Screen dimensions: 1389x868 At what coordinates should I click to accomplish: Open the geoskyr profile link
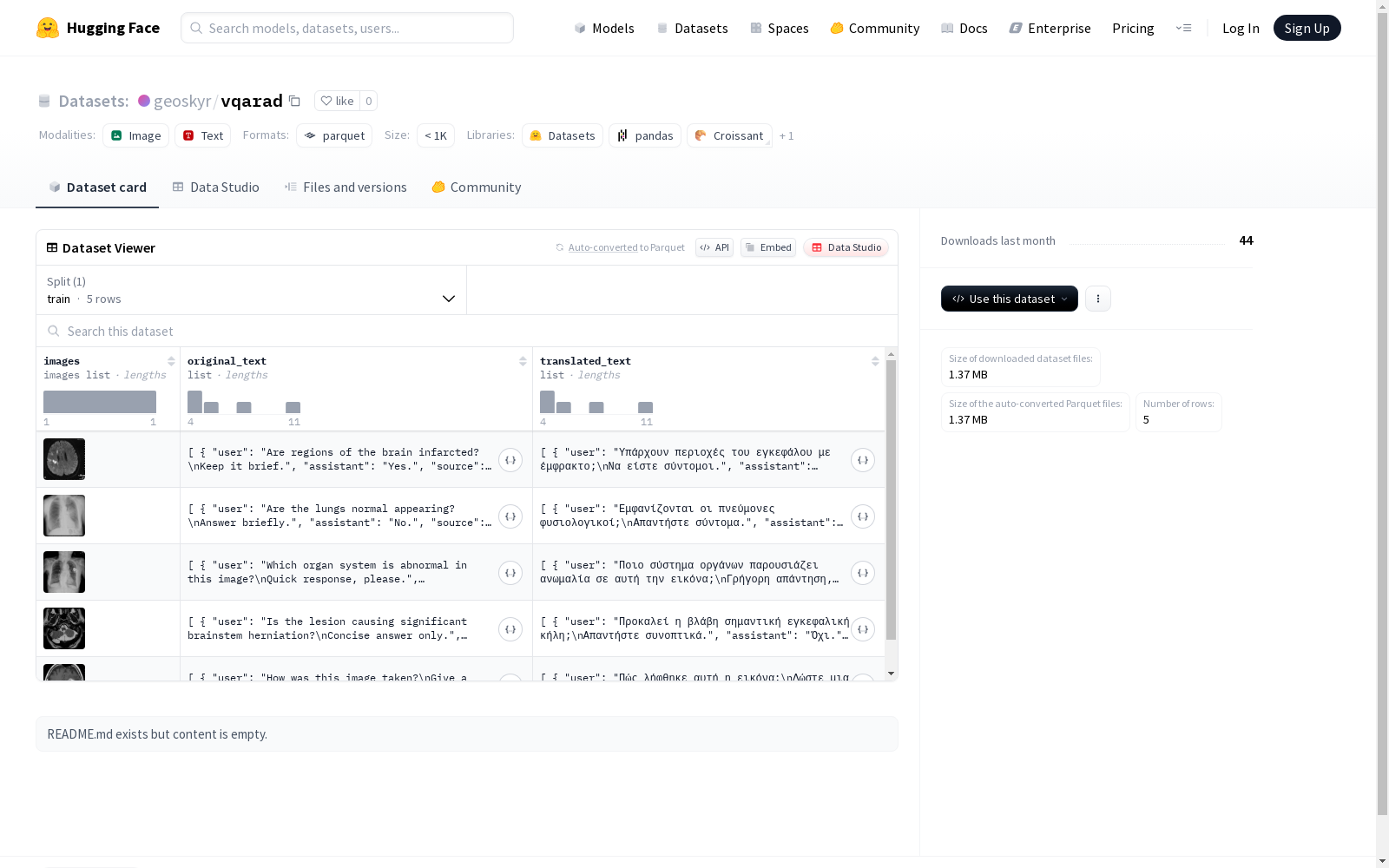[182, 101]
